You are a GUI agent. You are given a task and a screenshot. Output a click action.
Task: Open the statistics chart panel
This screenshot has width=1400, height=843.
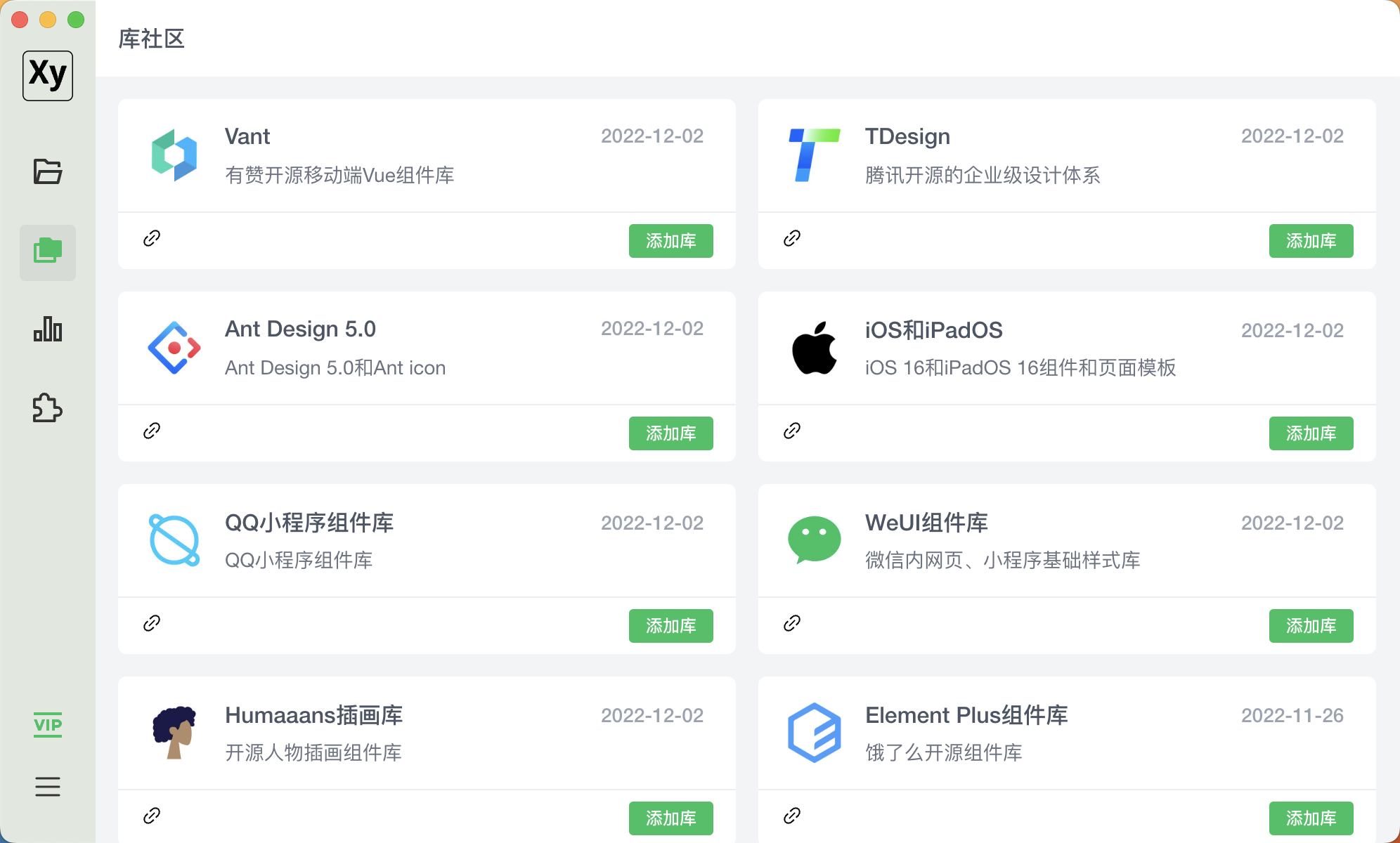pos(47,329)
